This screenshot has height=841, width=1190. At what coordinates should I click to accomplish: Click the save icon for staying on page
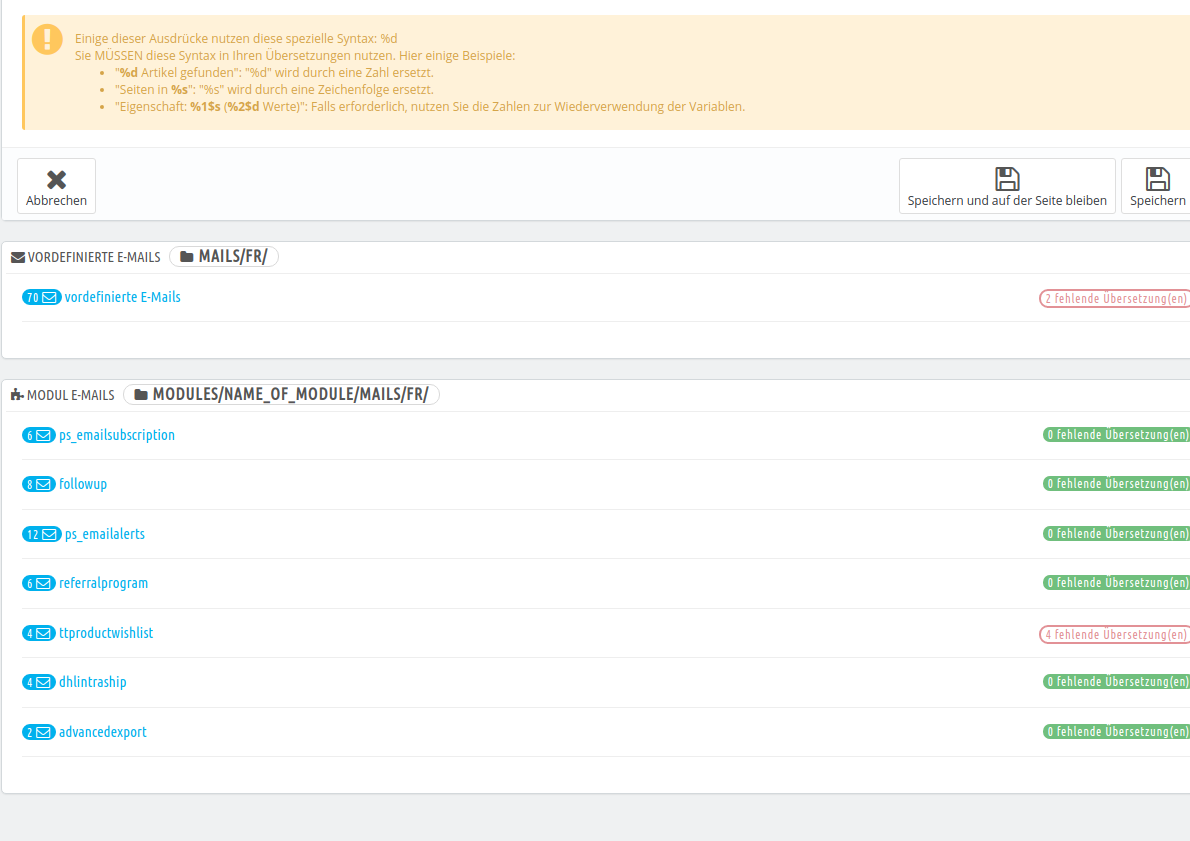click(x=1007, y=179)
